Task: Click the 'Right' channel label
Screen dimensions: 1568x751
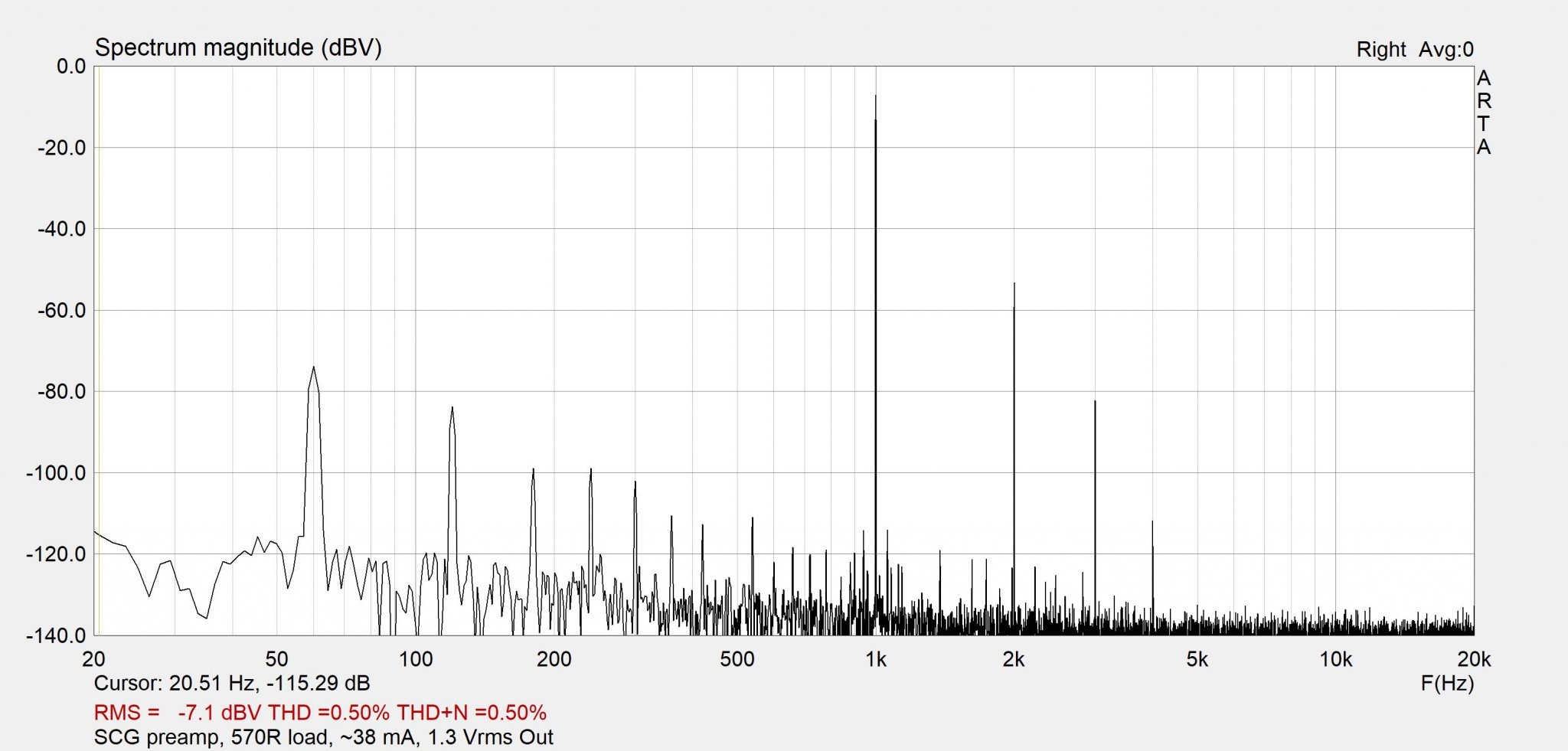Action: 1381,50
